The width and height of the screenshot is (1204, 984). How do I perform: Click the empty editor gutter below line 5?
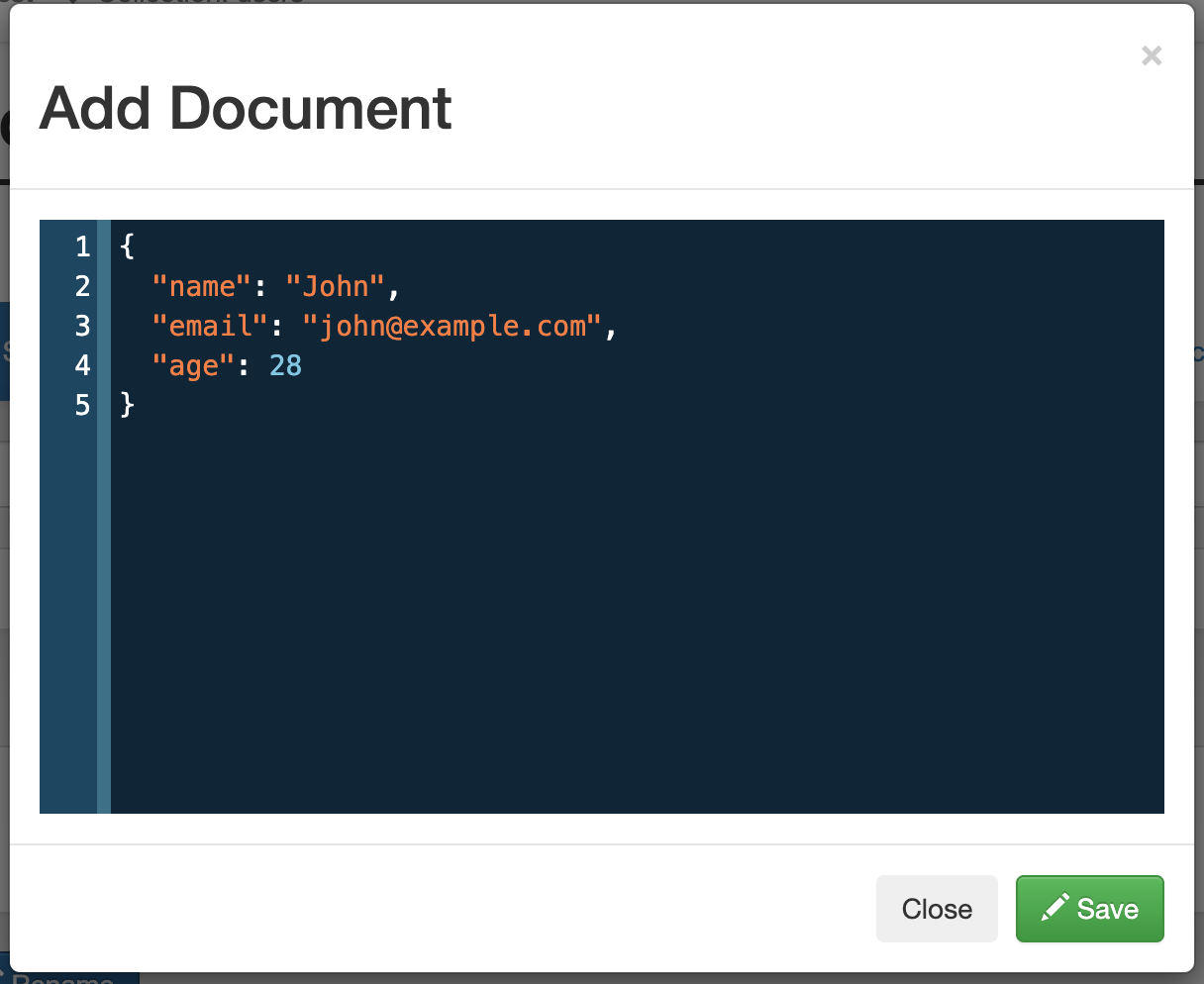(69, 614)
